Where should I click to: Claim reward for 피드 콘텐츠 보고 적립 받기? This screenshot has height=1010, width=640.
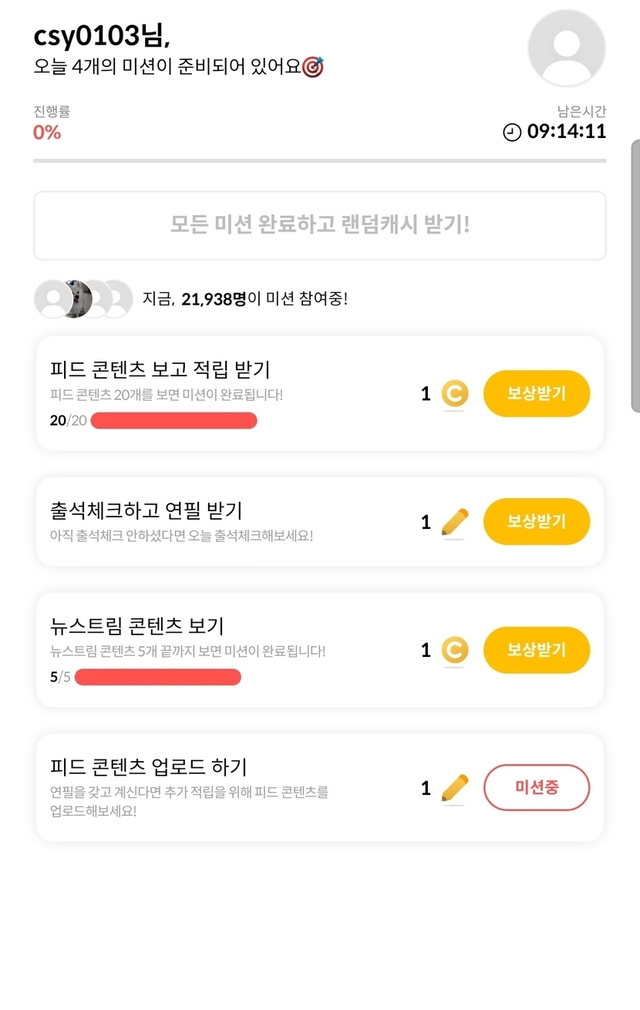coord(536,394)
